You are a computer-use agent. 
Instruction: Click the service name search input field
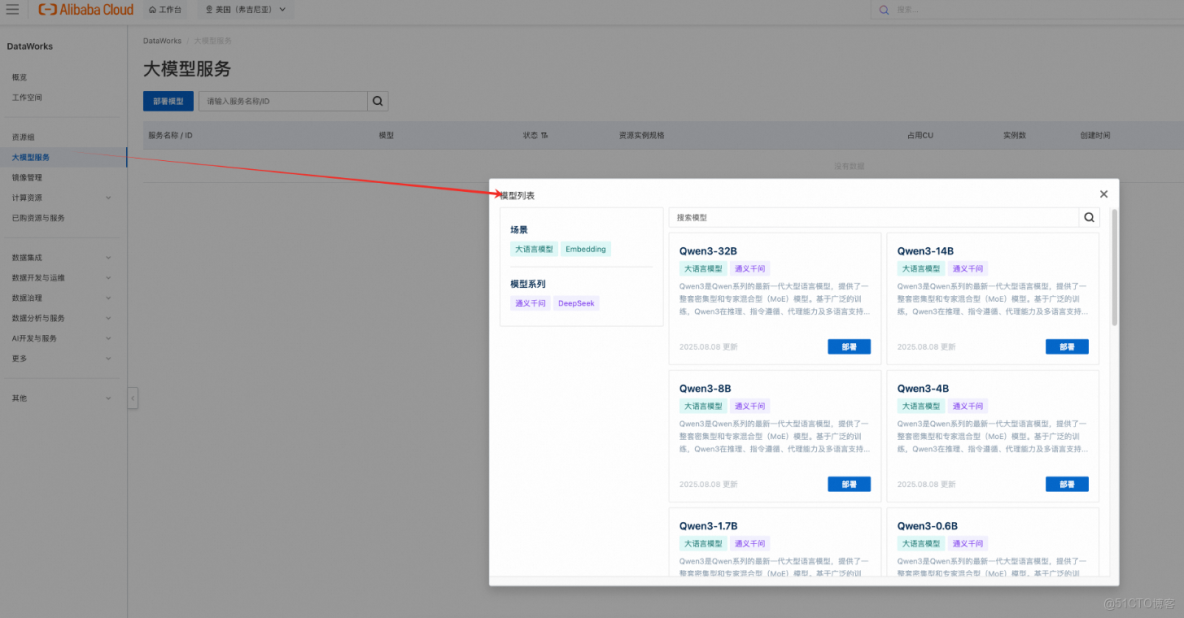tap(283, 101)
